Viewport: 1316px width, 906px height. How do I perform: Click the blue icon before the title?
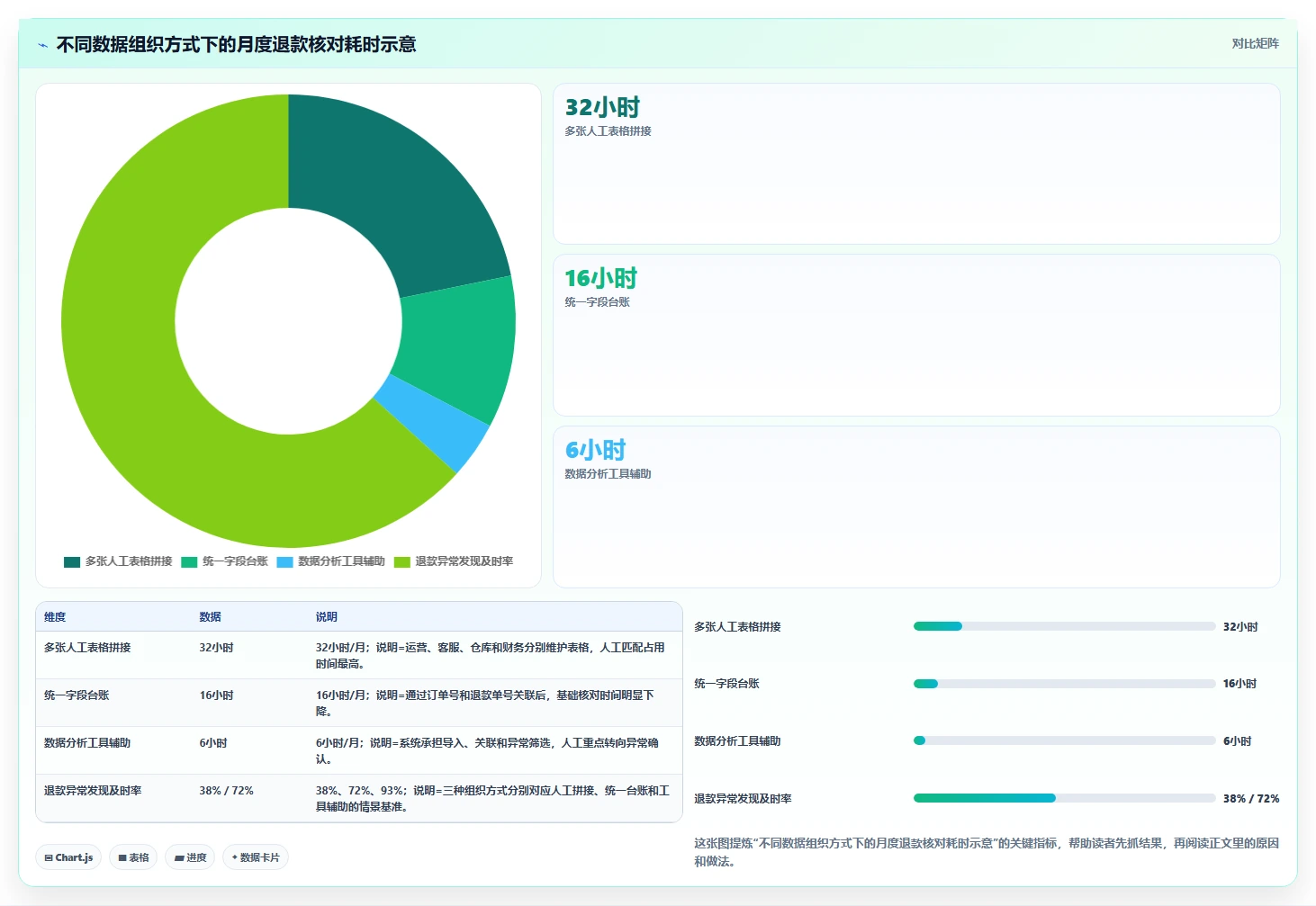42,45
